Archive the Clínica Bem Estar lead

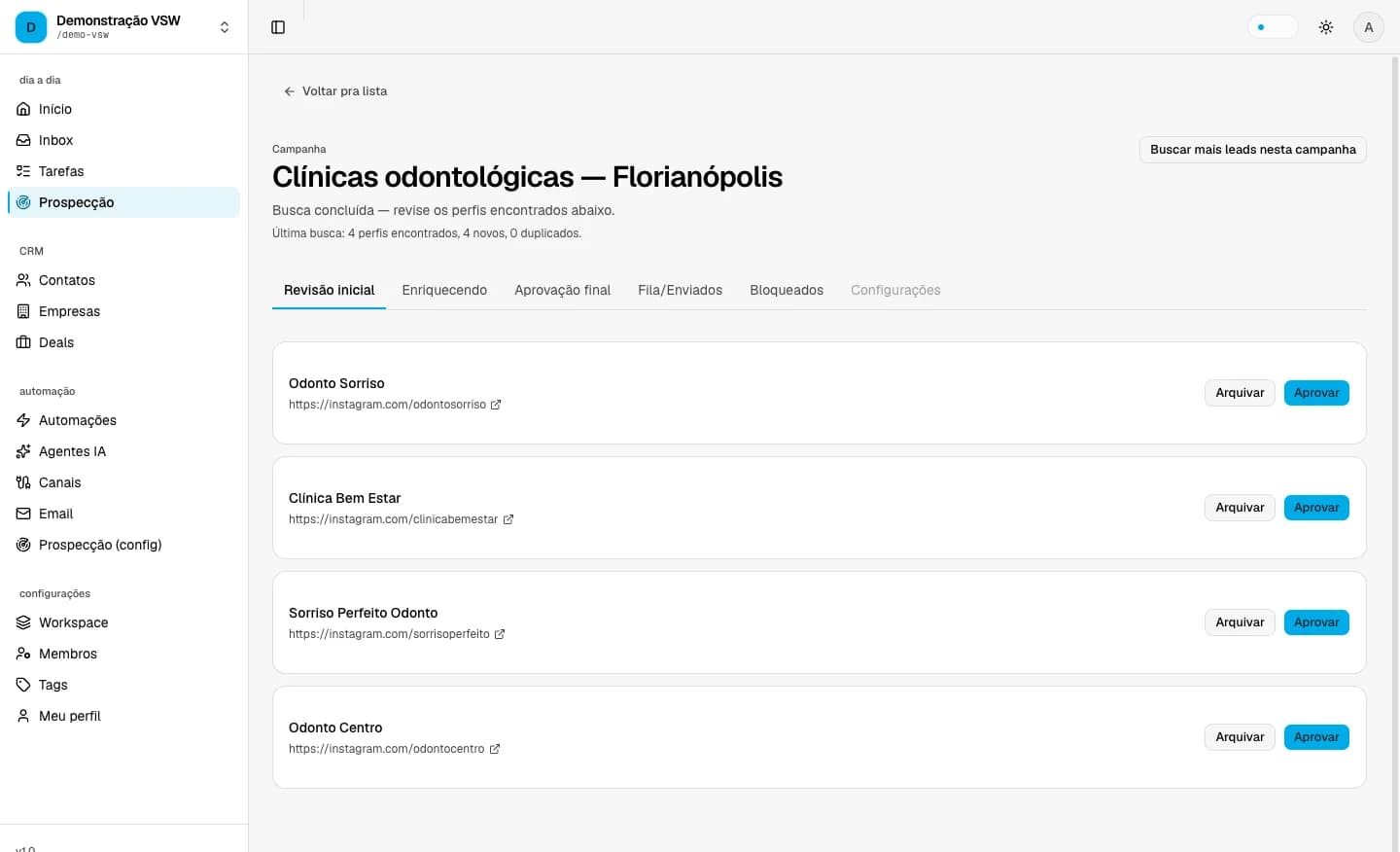1240,508
